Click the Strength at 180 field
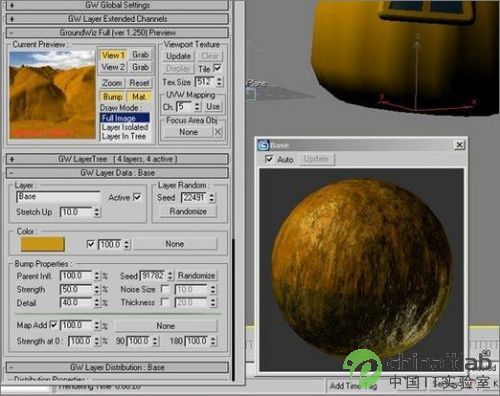This screenshot has height=396, width=500. (x=197, y=341)
